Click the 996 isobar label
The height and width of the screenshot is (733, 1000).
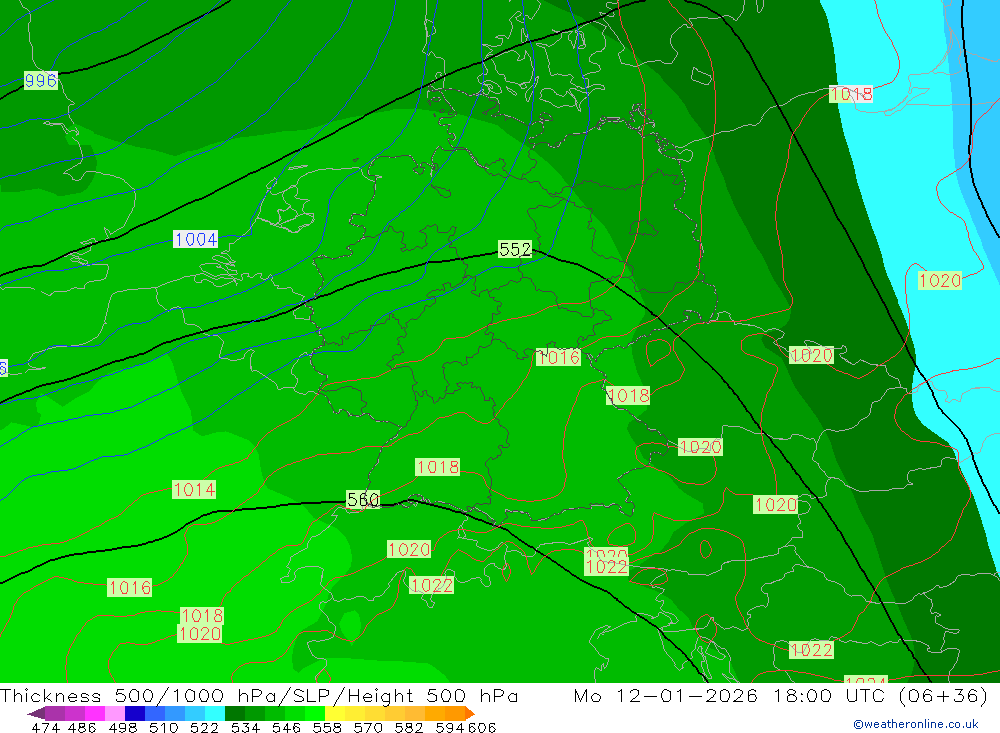pyautogui.click(x=41, y=80)
